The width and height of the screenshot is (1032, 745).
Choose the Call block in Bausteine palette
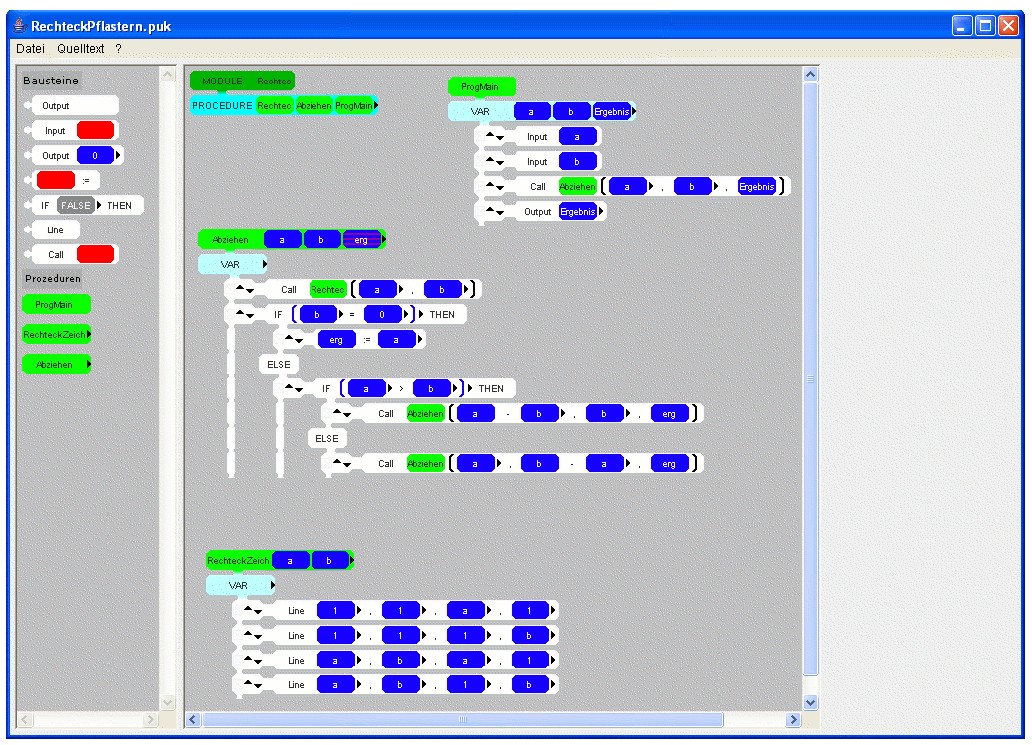[x=55, y=255]
